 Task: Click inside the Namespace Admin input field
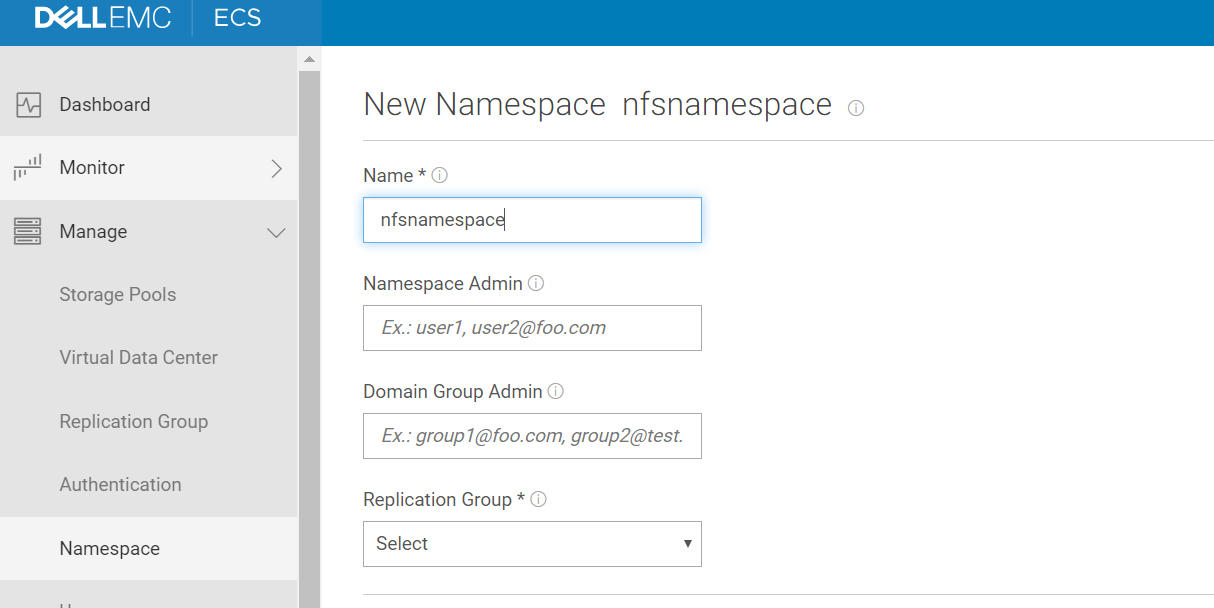pyautogui.click(x=531, y=328)
